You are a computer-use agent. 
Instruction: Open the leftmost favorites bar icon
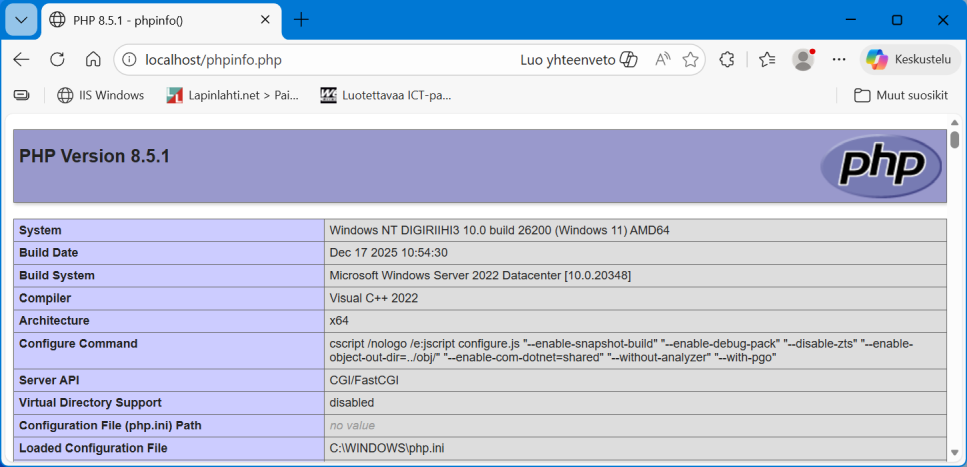click(x=22, y=95)
